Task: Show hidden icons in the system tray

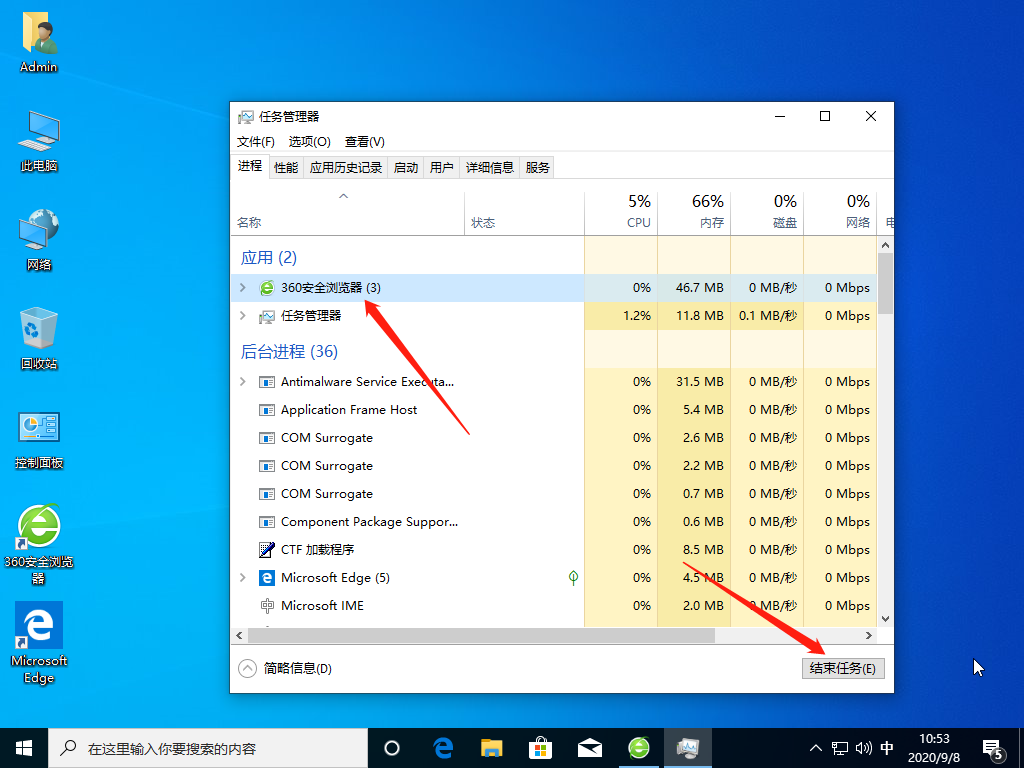Action: 816,747
